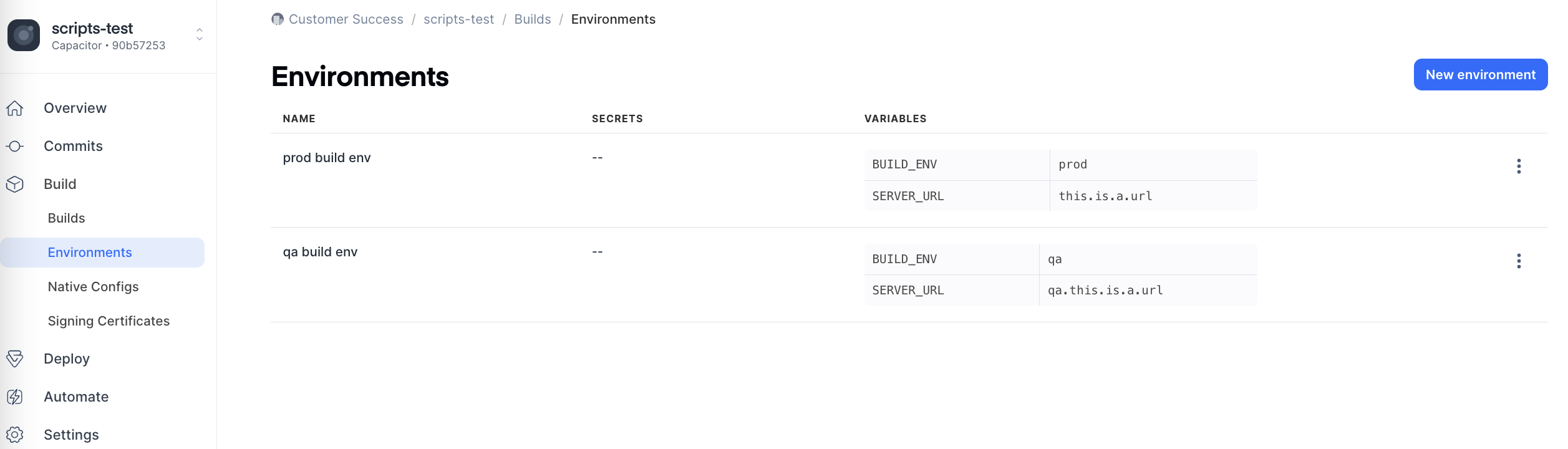The image size is (1568, 449).
Task: Click the Deploy icon in sidebar
Action: [x=15, y=359]
